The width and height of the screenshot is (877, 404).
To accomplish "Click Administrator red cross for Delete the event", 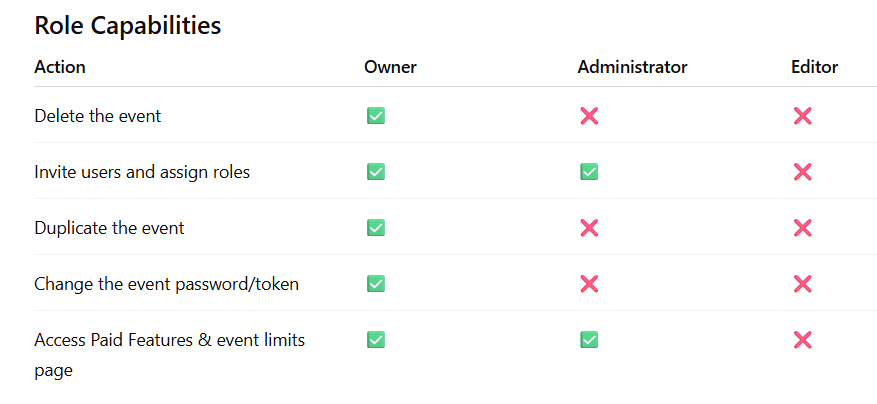I will 589,116.
